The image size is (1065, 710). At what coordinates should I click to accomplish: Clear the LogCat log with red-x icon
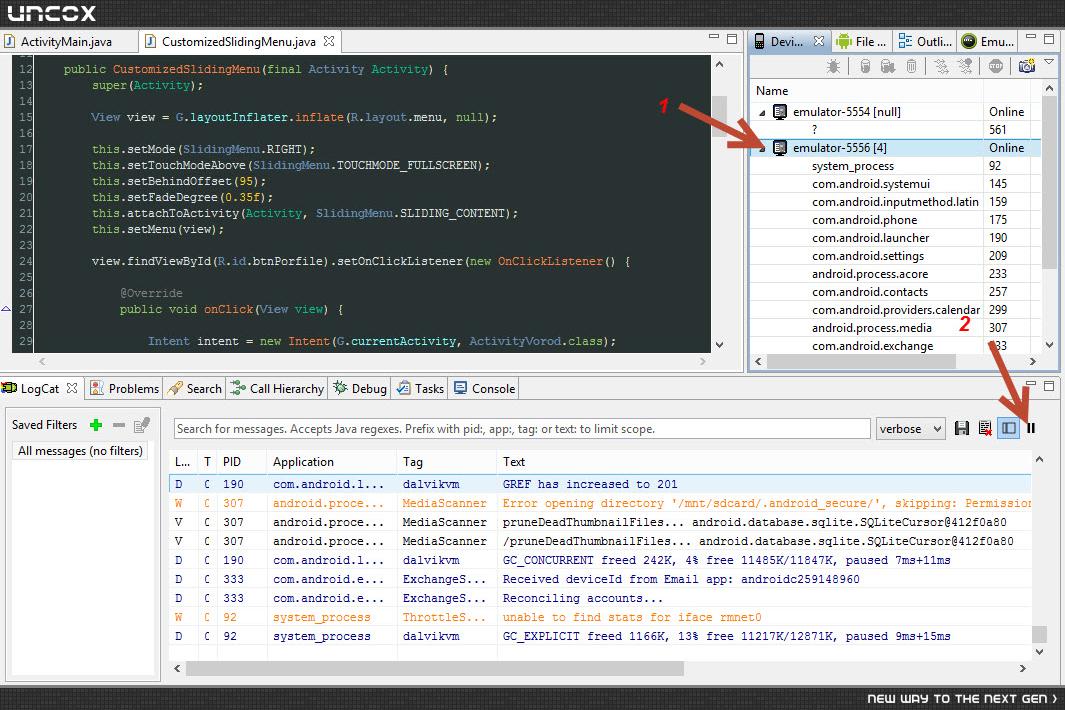point(985,428)
